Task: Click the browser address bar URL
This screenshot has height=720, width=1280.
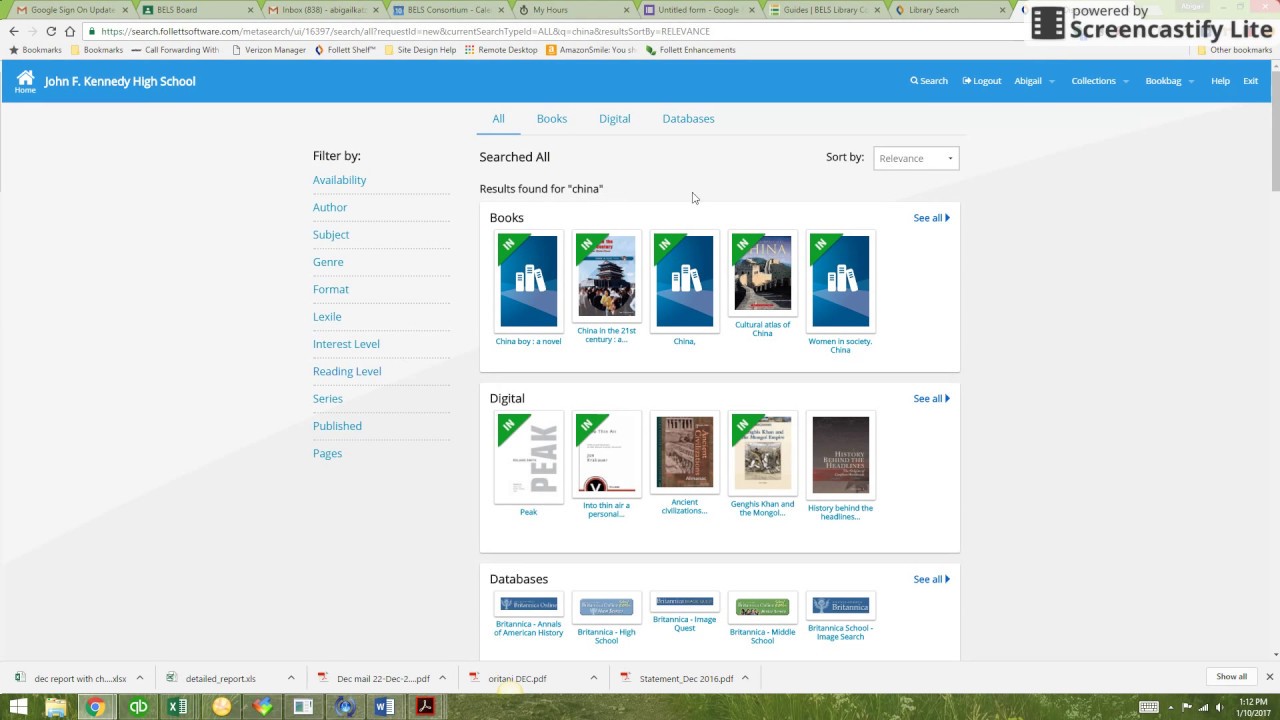Action: click(x=405, y=31)
